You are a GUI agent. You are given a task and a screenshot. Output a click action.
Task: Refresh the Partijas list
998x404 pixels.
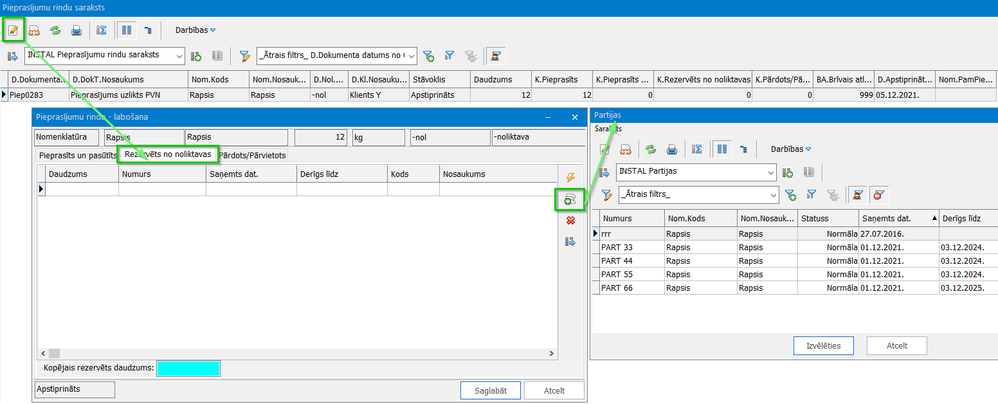pos(650,149)
